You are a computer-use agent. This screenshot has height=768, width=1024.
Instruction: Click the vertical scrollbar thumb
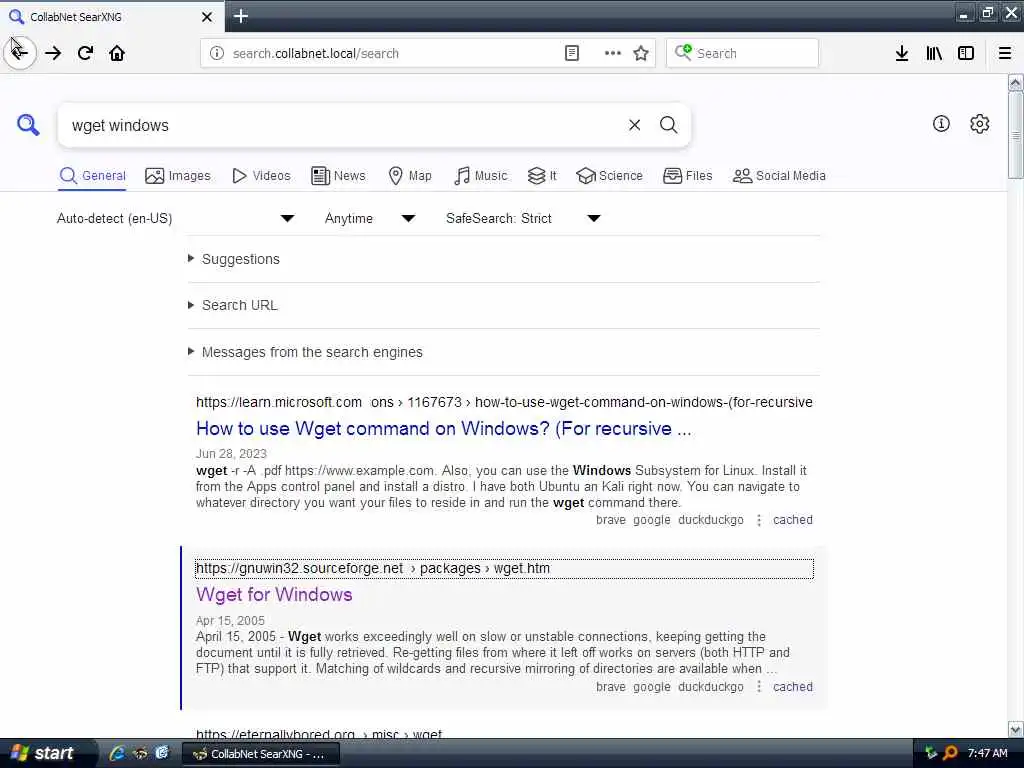point(1016,135)
